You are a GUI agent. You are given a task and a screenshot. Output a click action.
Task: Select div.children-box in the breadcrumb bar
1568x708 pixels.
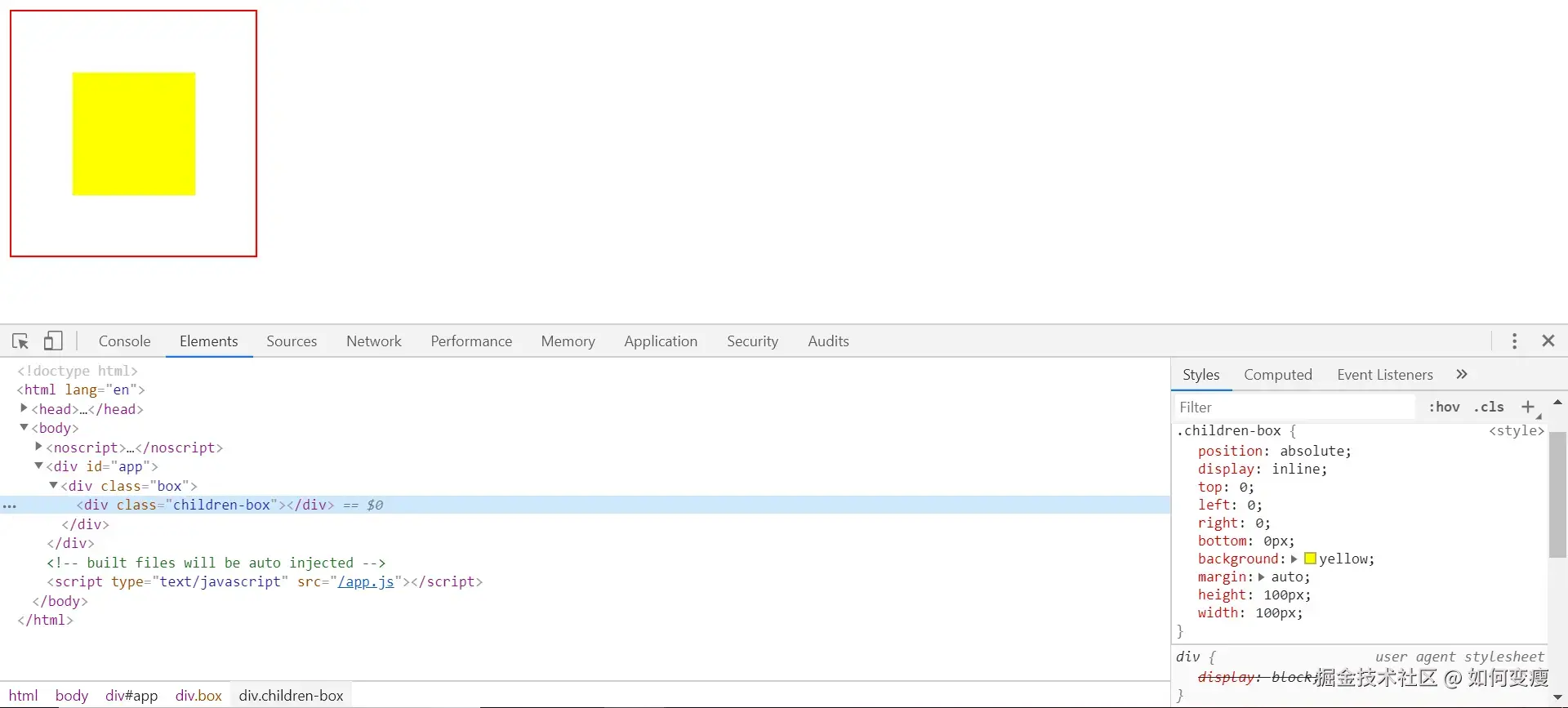point(292,696)
